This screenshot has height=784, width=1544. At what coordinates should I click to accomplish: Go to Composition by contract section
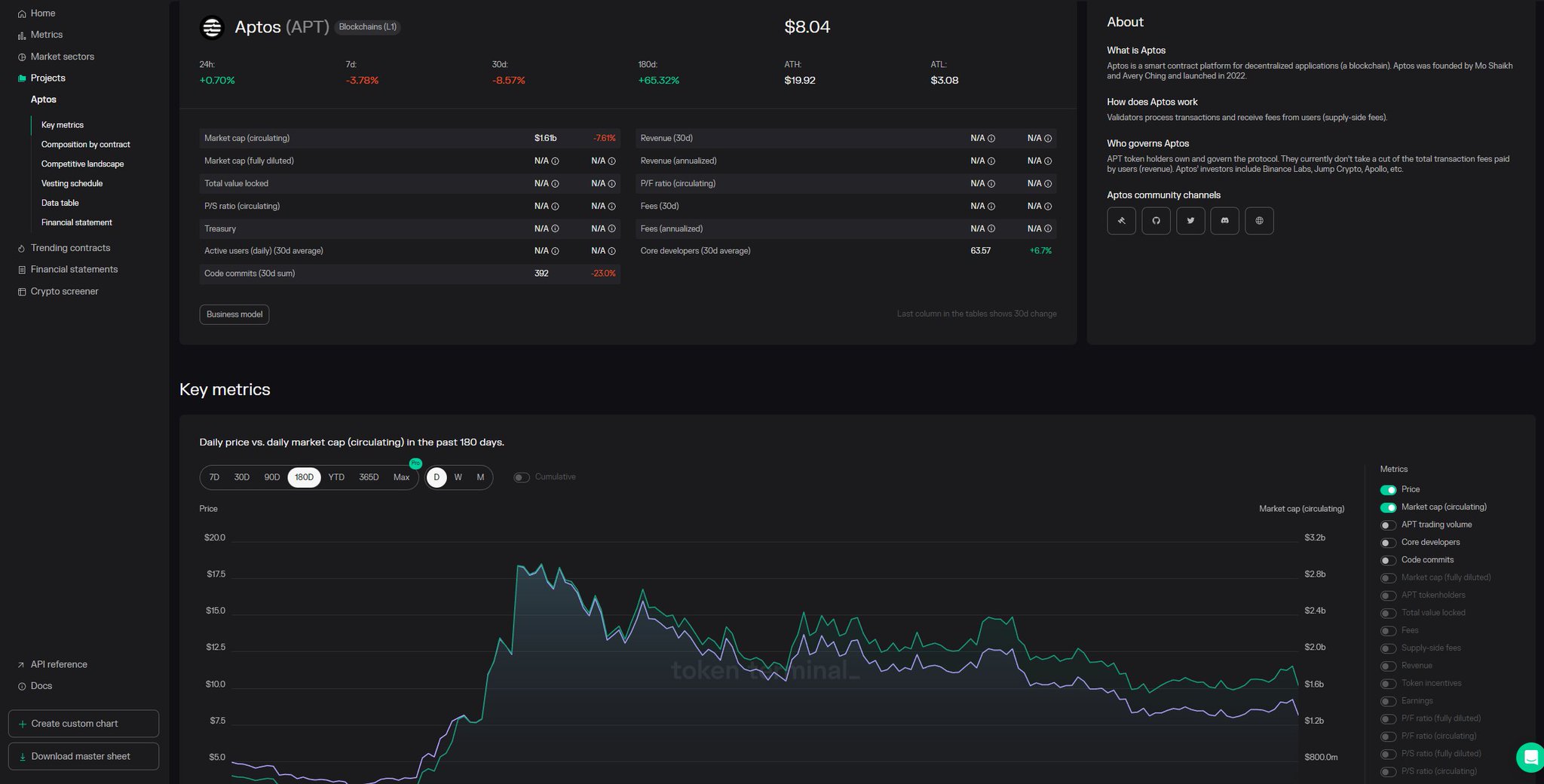click(86, 145)
